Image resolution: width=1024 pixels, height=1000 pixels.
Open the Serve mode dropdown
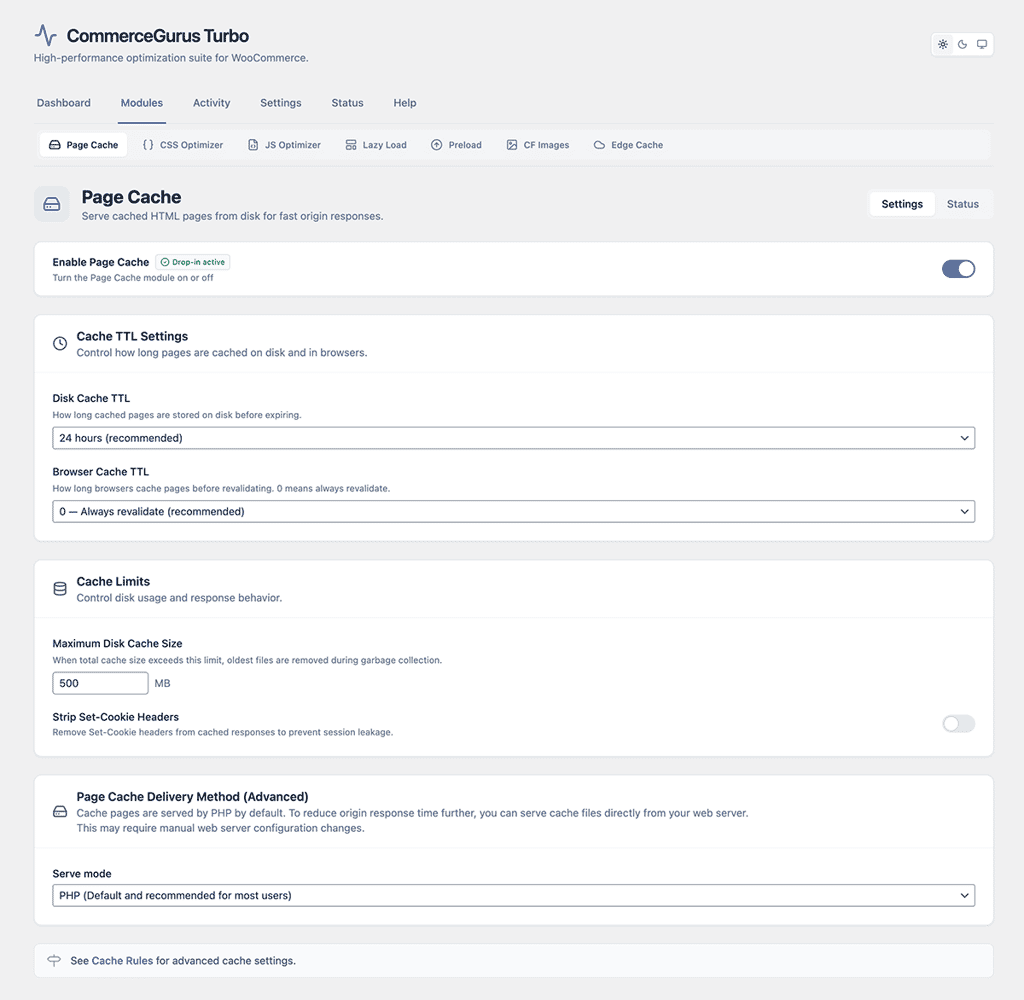coord(513,895)
